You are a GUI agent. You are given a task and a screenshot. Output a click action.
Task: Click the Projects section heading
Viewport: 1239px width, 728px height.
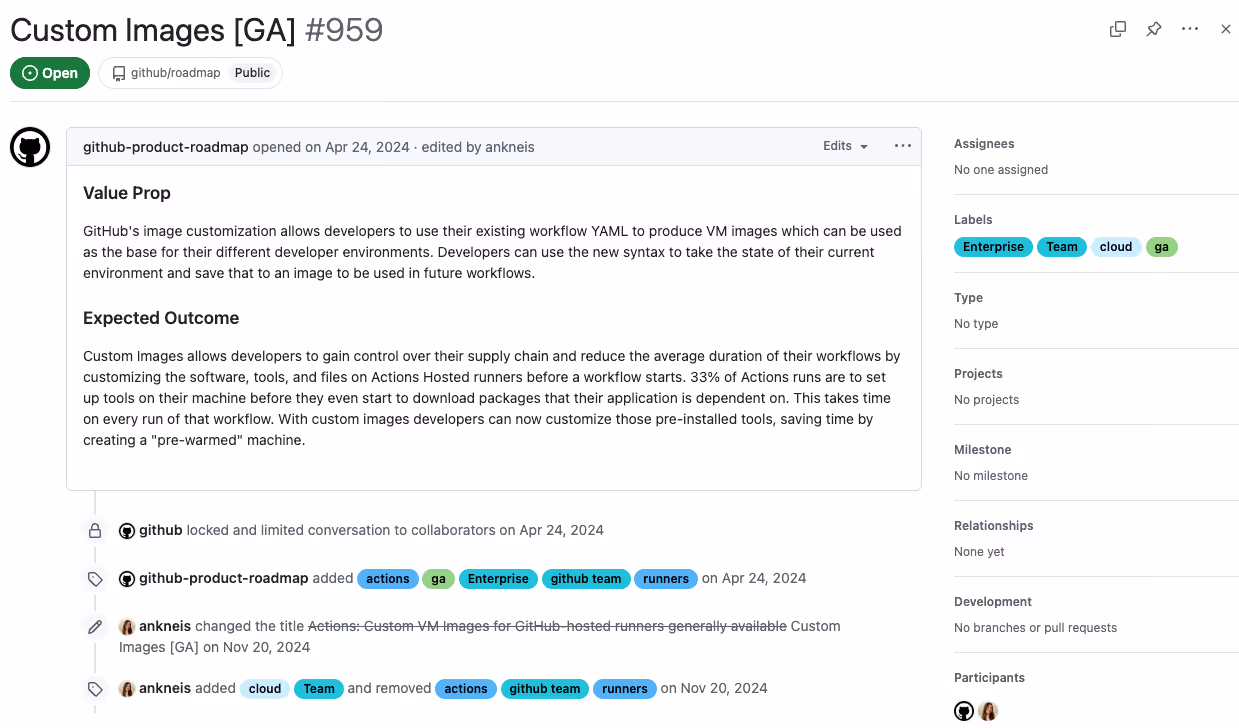(978, 374)
